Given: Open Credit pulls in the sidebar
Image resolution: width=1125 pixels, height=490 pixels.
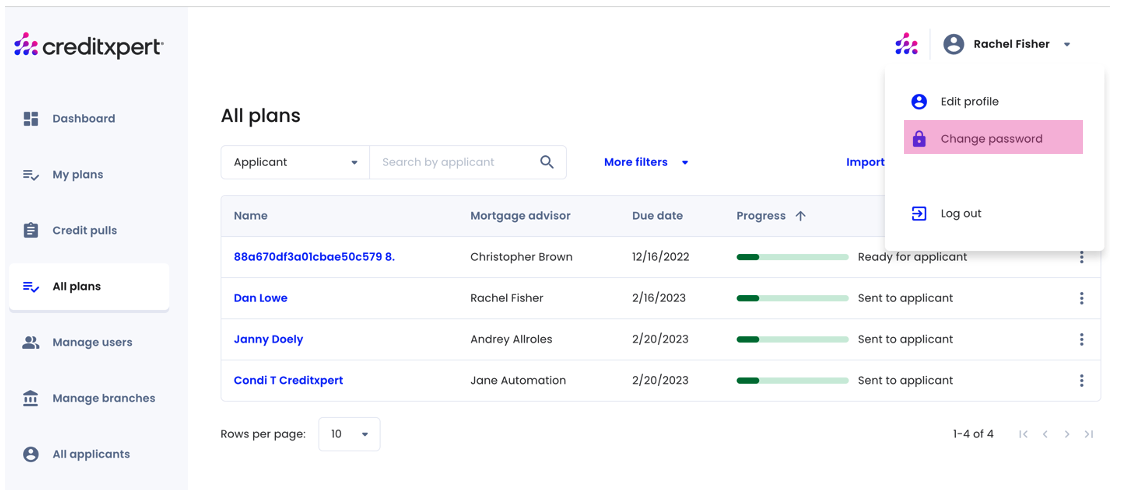Looking at the screenshot, I should coord(89,230).
